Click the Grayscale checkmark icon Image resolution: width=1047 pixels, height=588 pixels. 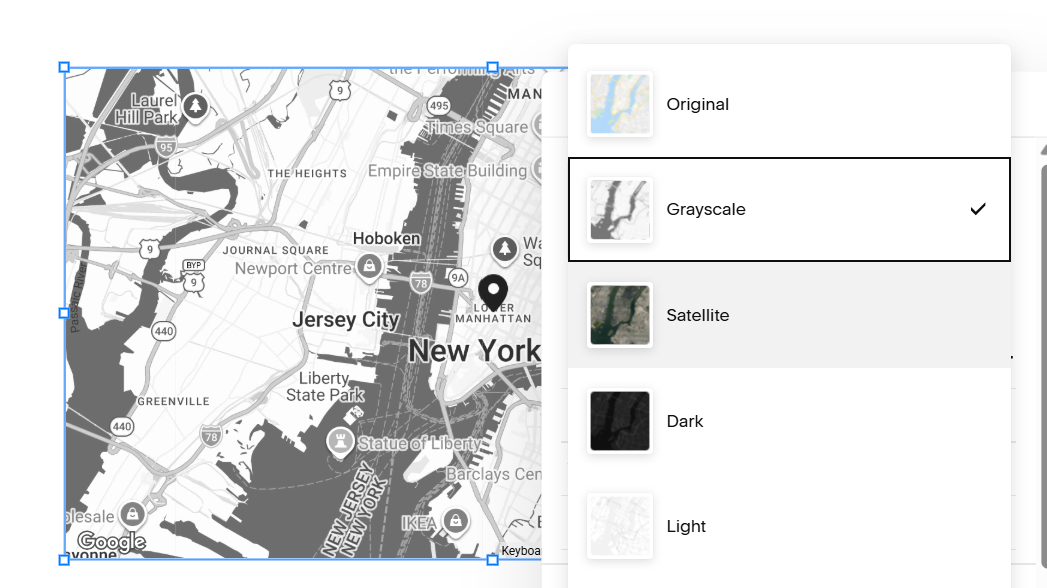(978, 209)
